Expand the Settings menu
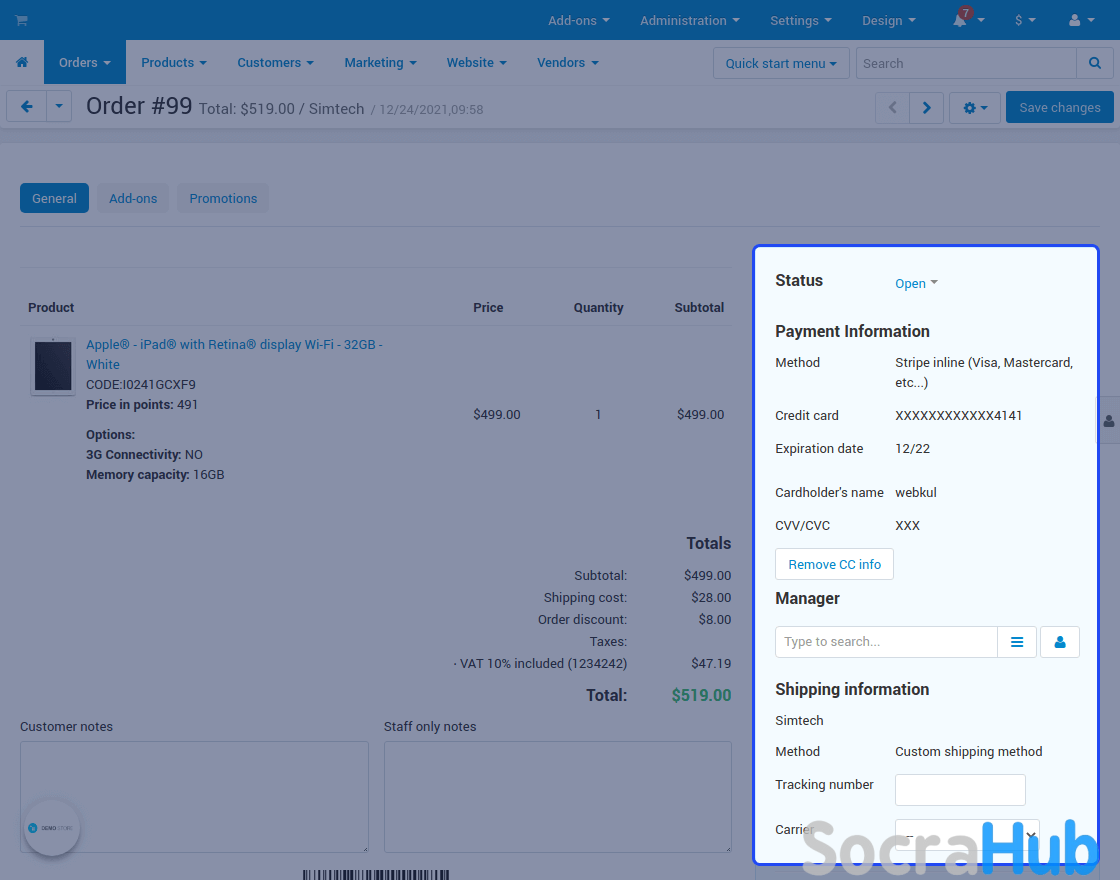1120x880 pixels. tap(801, 20)
